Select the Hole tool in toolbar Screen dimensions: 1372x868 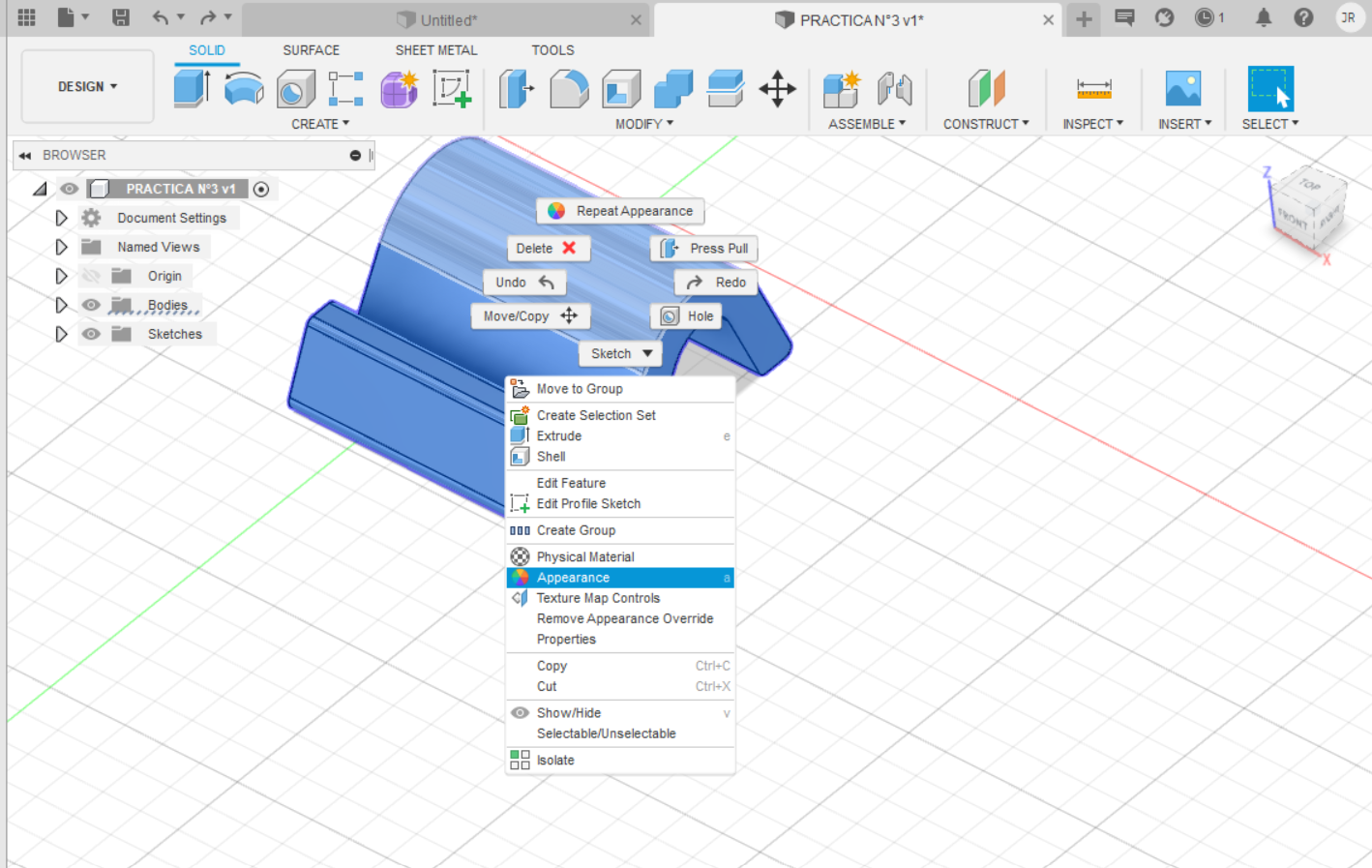295,89
